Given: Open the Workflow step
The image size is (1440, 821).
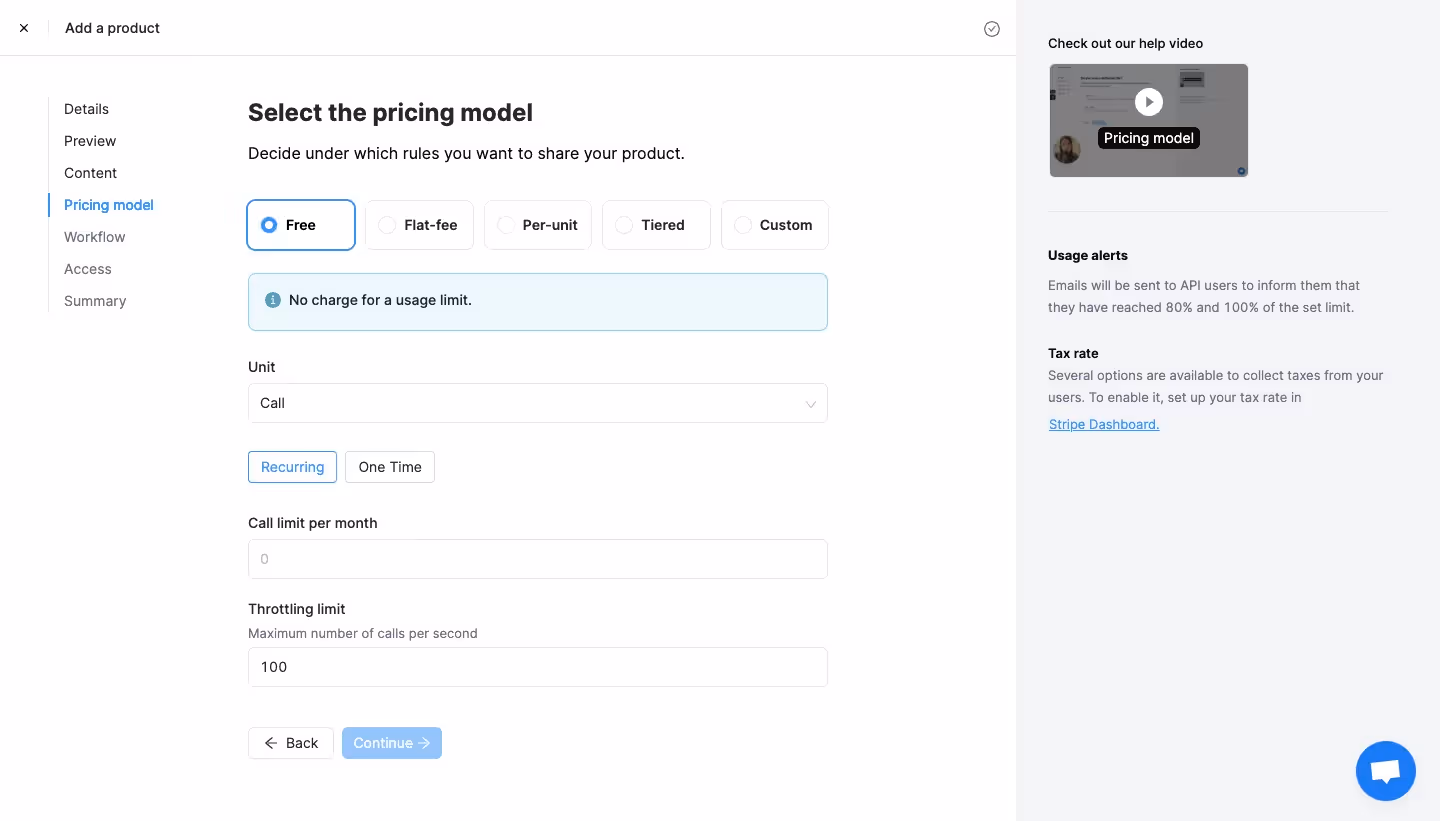Looking at the screenshot, I should pyautogui.click(x=94, y=237).
